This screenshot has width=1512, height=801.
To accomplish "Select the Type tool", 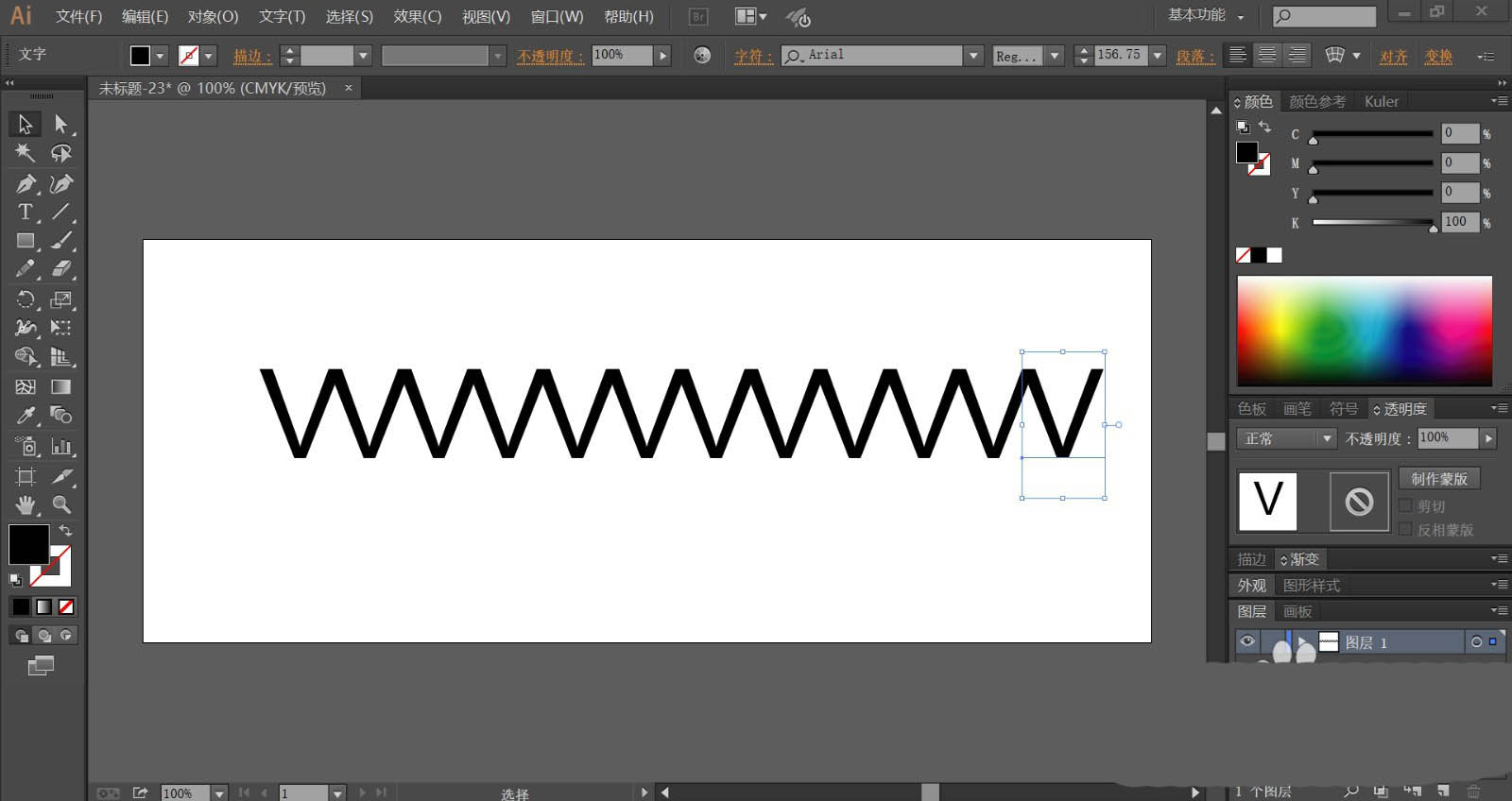I will pos(26,212).
